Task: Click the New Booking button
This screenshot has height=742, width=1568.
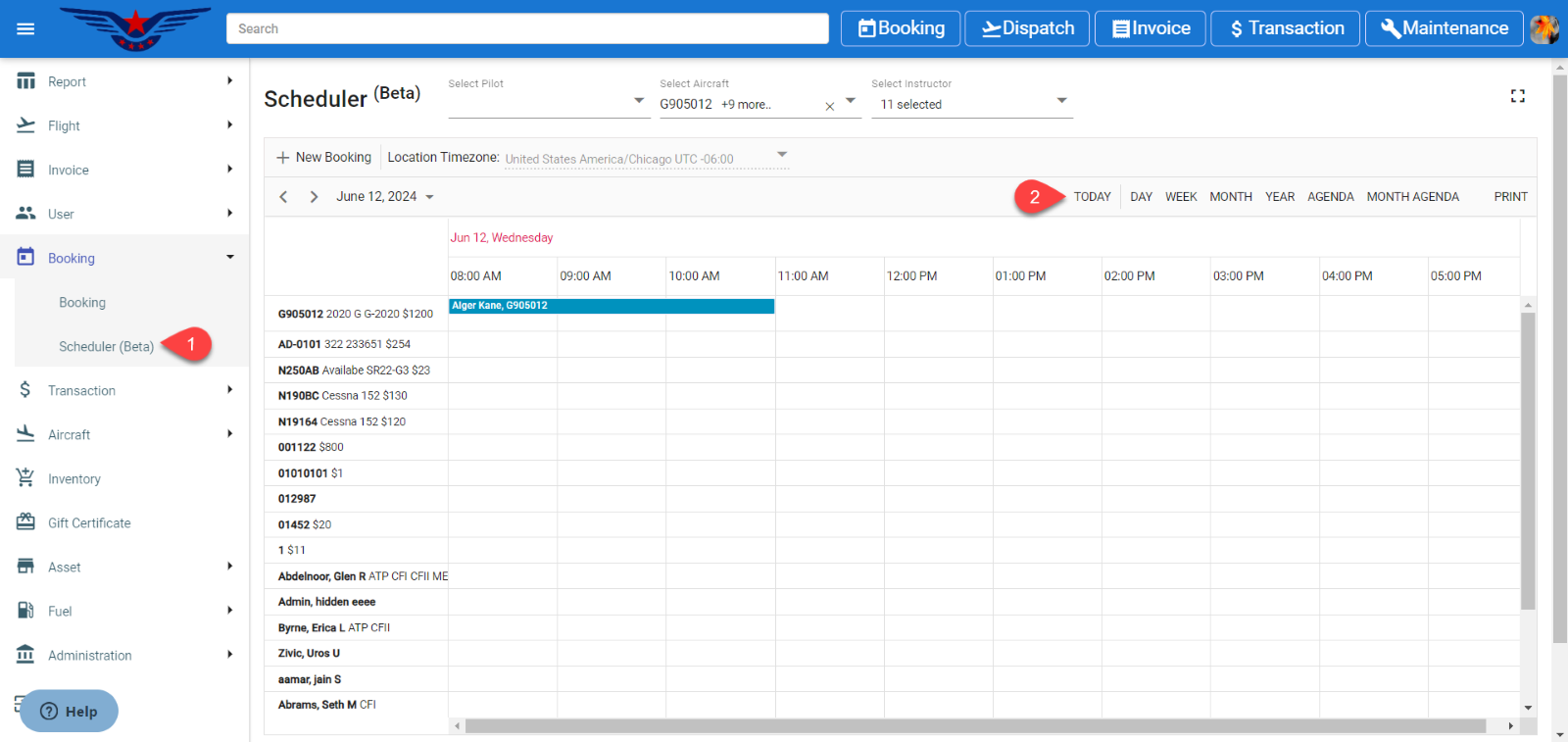Action: [x=323, y=157]
